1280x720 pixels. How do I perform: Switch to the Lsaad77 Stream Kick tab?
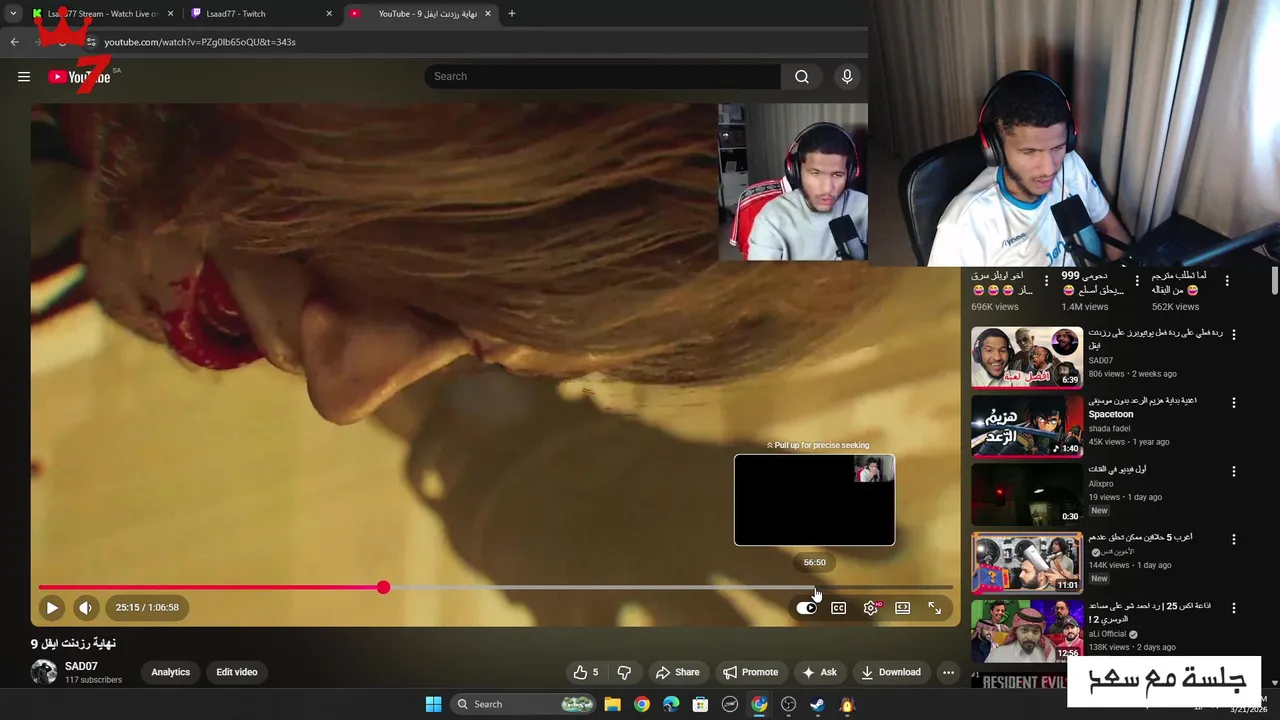coord(103,14)
